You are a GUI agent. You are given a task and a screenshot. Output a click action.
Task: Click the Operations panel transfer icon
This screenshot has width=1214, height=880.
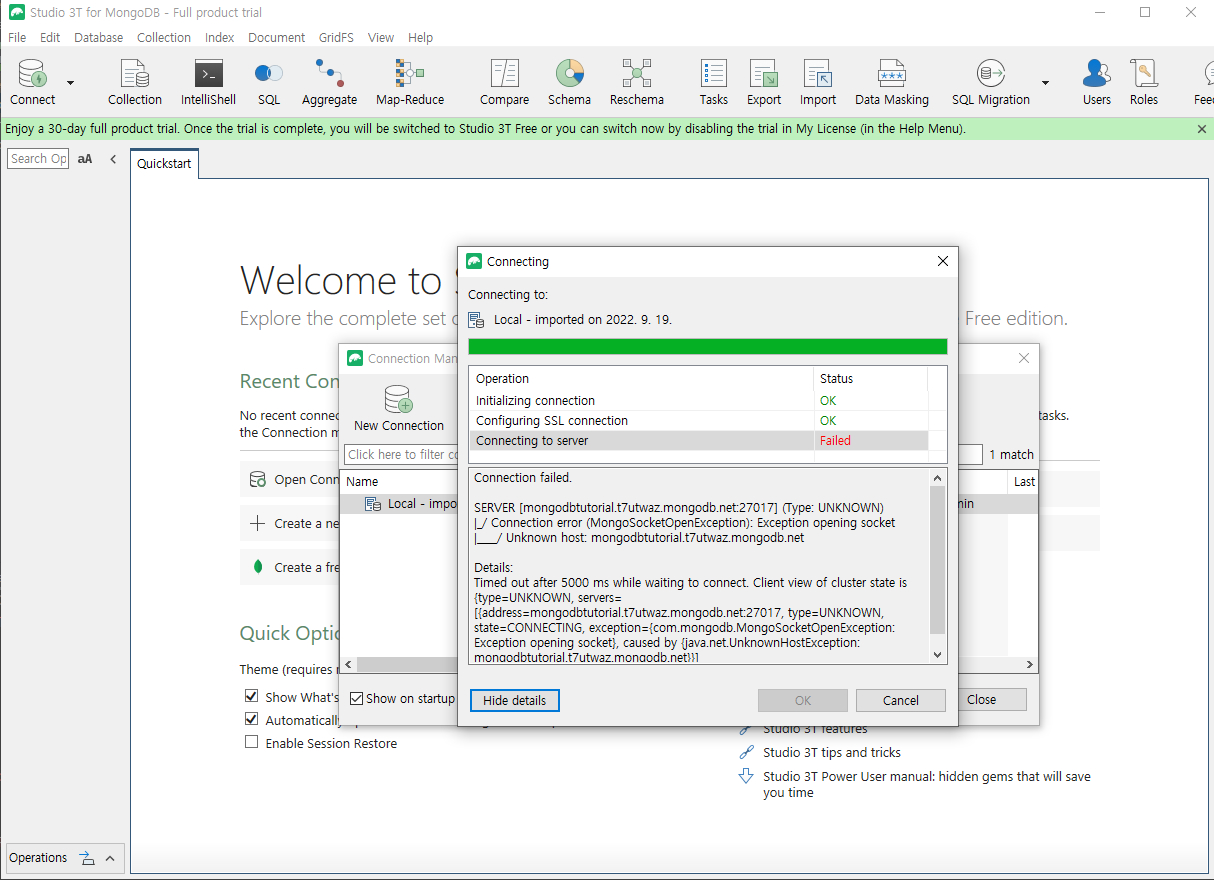87,858
